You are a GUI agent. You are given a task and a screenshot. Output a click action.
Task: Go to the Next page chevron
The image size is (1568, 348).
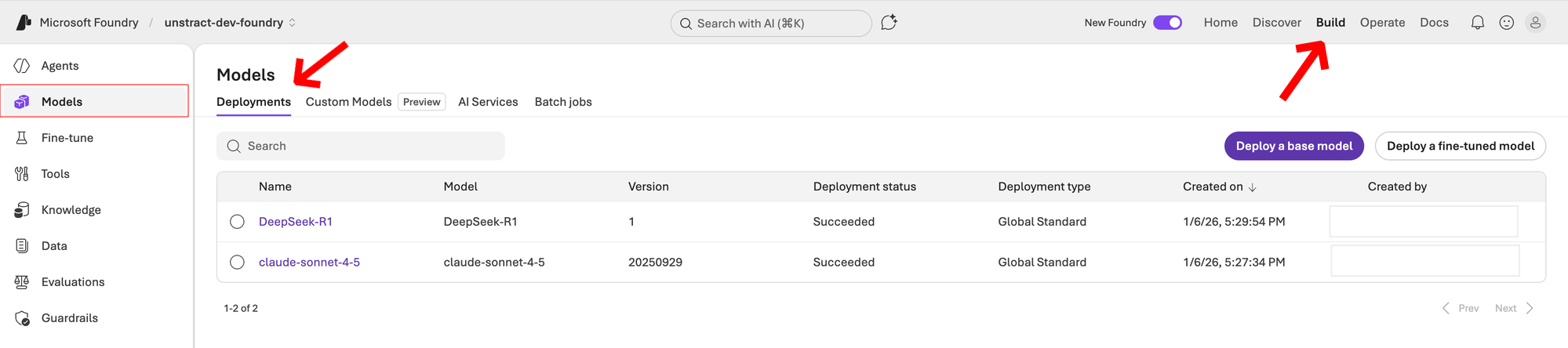1530,308
